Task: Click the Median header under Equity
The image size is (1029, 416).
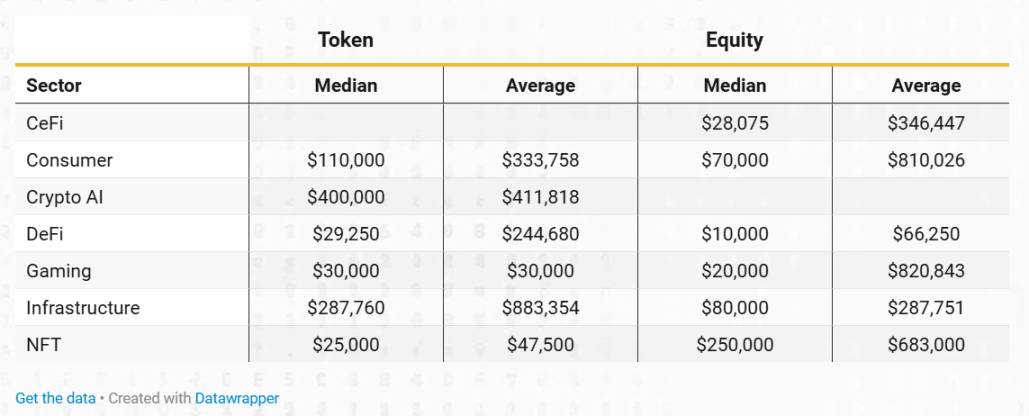Action: [x=734, y=85]
